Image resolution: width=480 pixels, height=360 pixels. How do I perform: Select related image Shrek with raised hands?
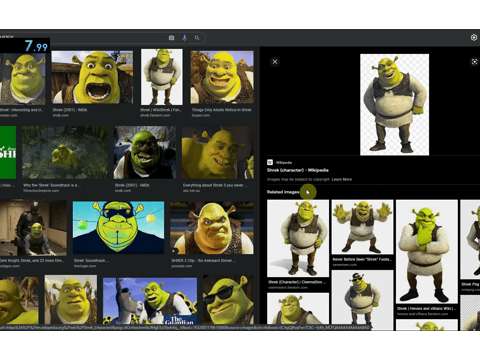[x=362, y=227]
